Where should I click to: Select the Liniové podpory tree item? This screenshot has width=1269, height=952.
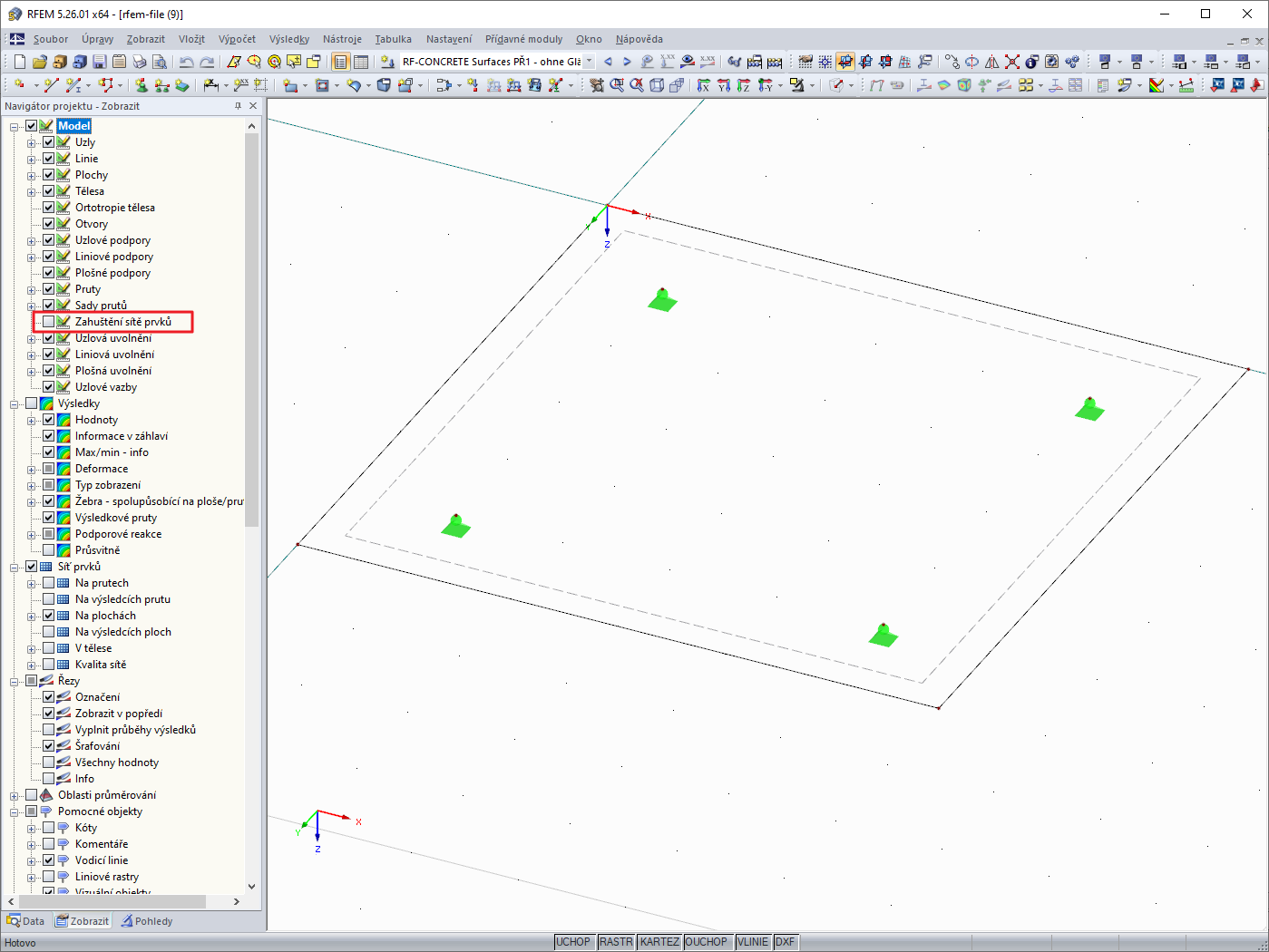point(114,257)
